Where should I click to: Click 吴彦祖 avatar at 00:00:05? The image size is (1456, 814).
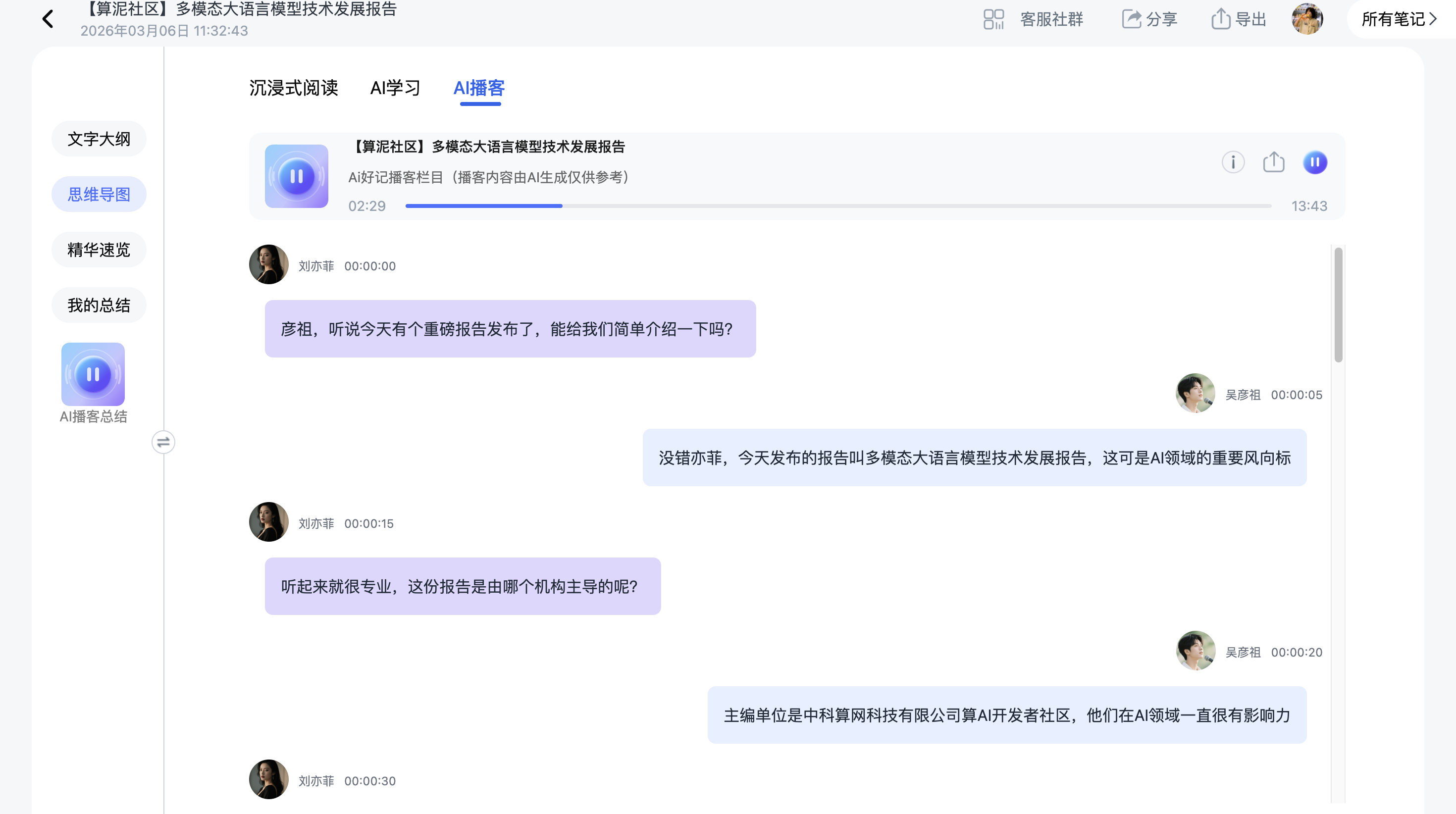[1196, 394]
